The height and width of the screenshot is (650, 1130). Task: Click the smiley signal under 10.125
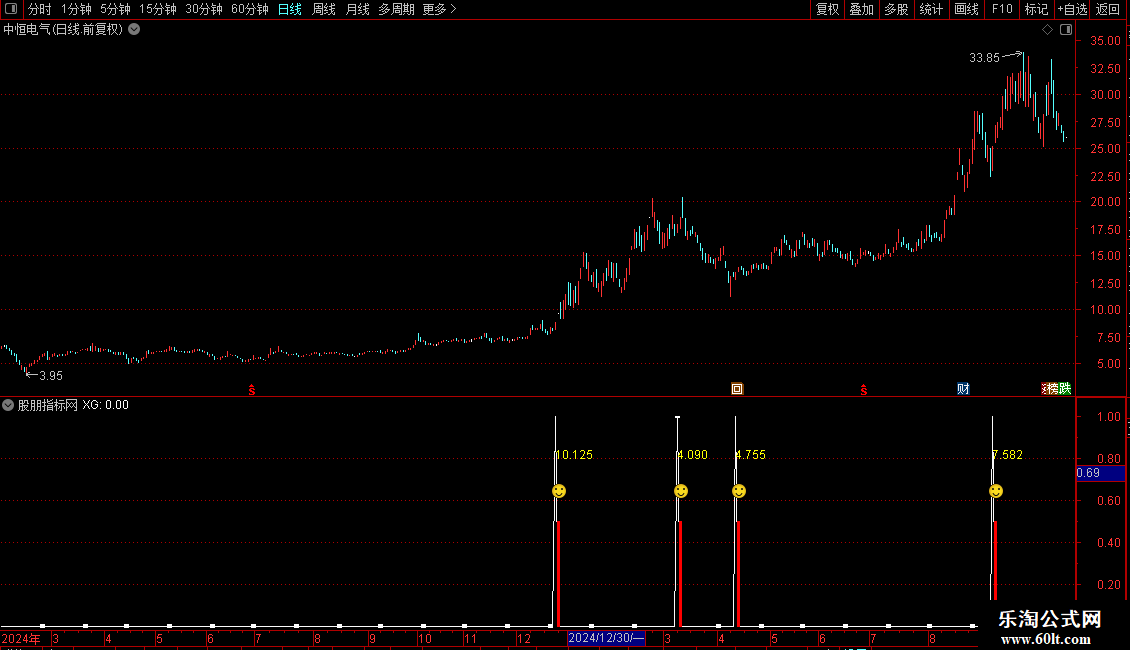[x=559, y=491]
